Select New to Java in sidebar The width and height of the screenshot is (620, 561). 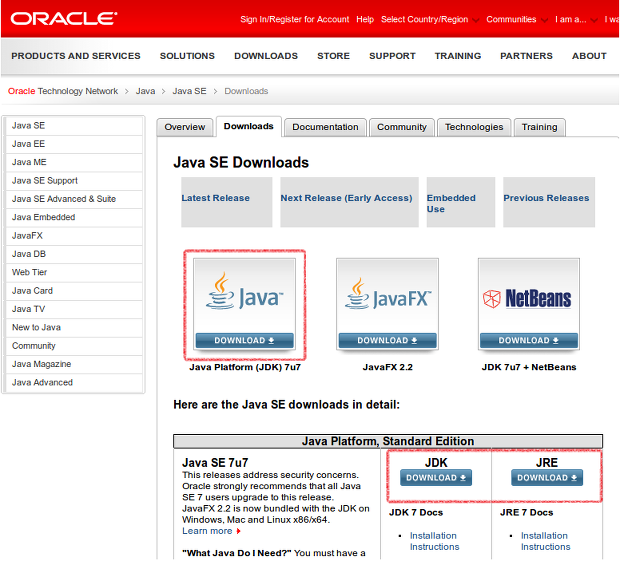coord(74,327)
